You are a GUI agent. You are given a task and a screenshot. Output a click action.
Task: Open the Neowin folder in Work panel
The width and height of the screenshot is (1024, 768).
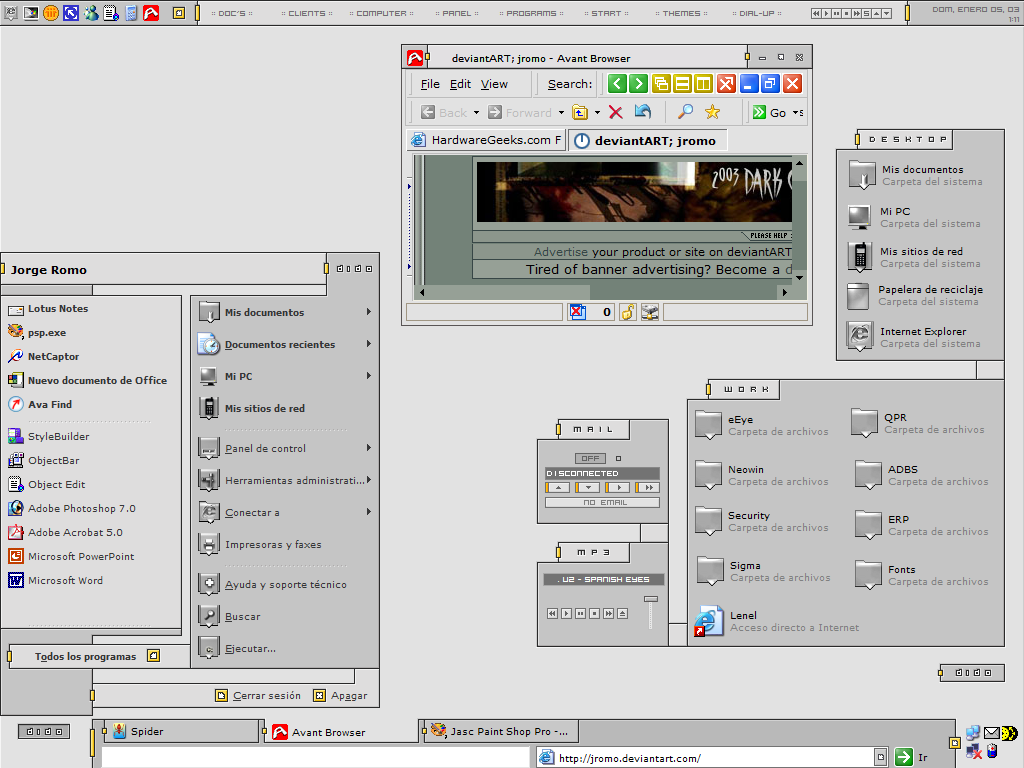[709, 474]
